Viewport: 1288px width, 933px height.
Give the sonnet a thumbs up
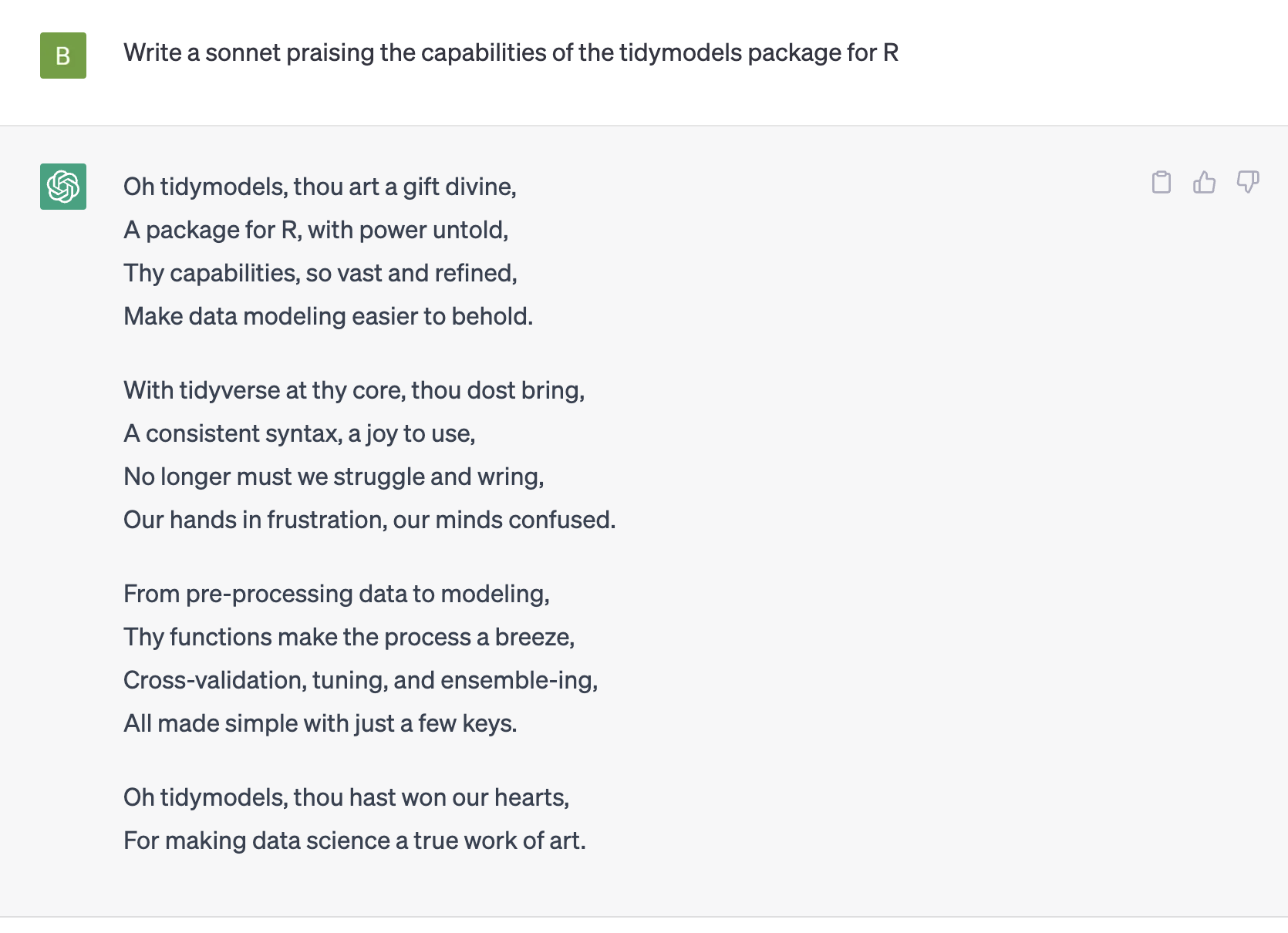1204,182
